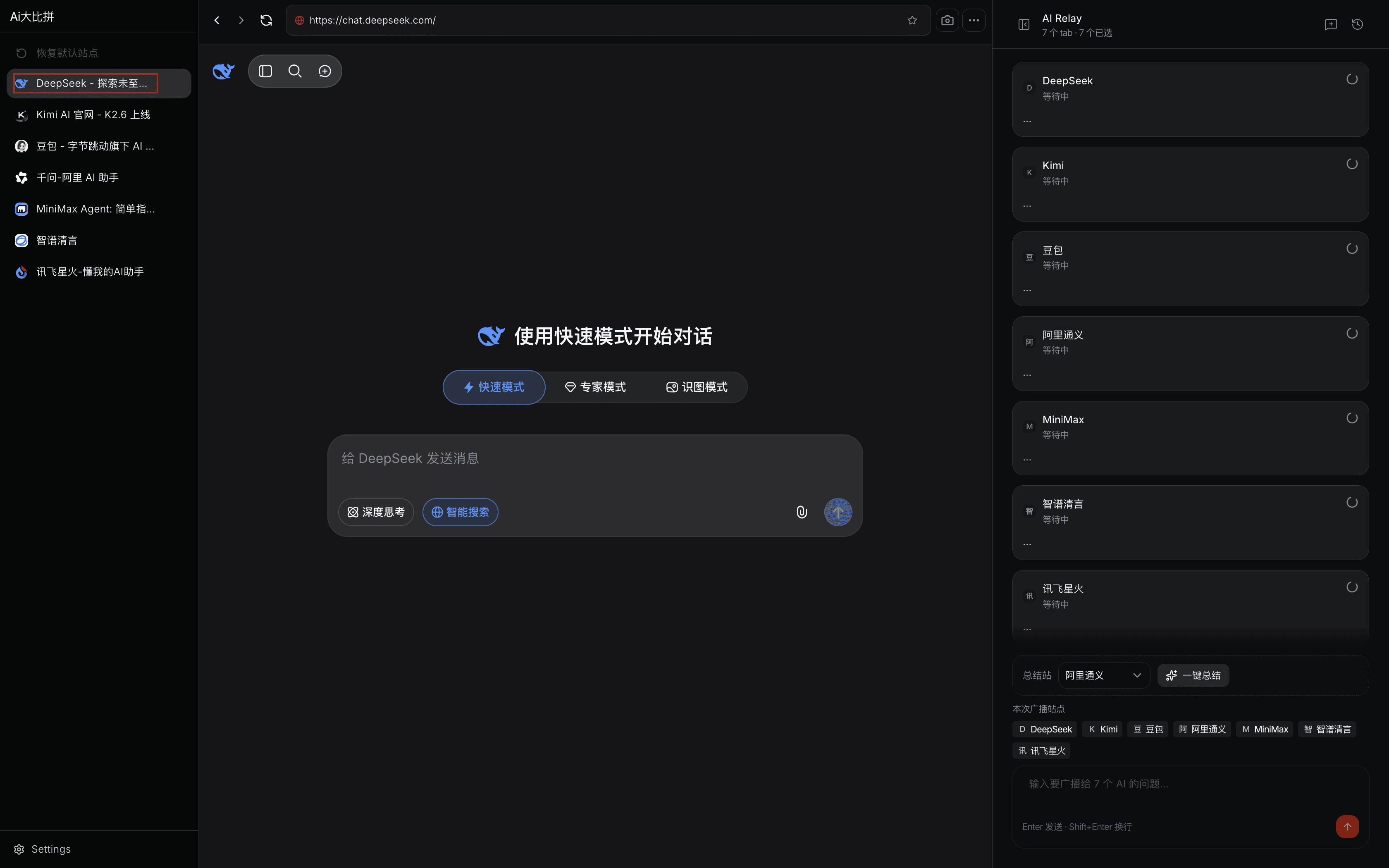Send the DeepSeek message arrow button
1389x868 pixels.
click(x=838, y=512)
